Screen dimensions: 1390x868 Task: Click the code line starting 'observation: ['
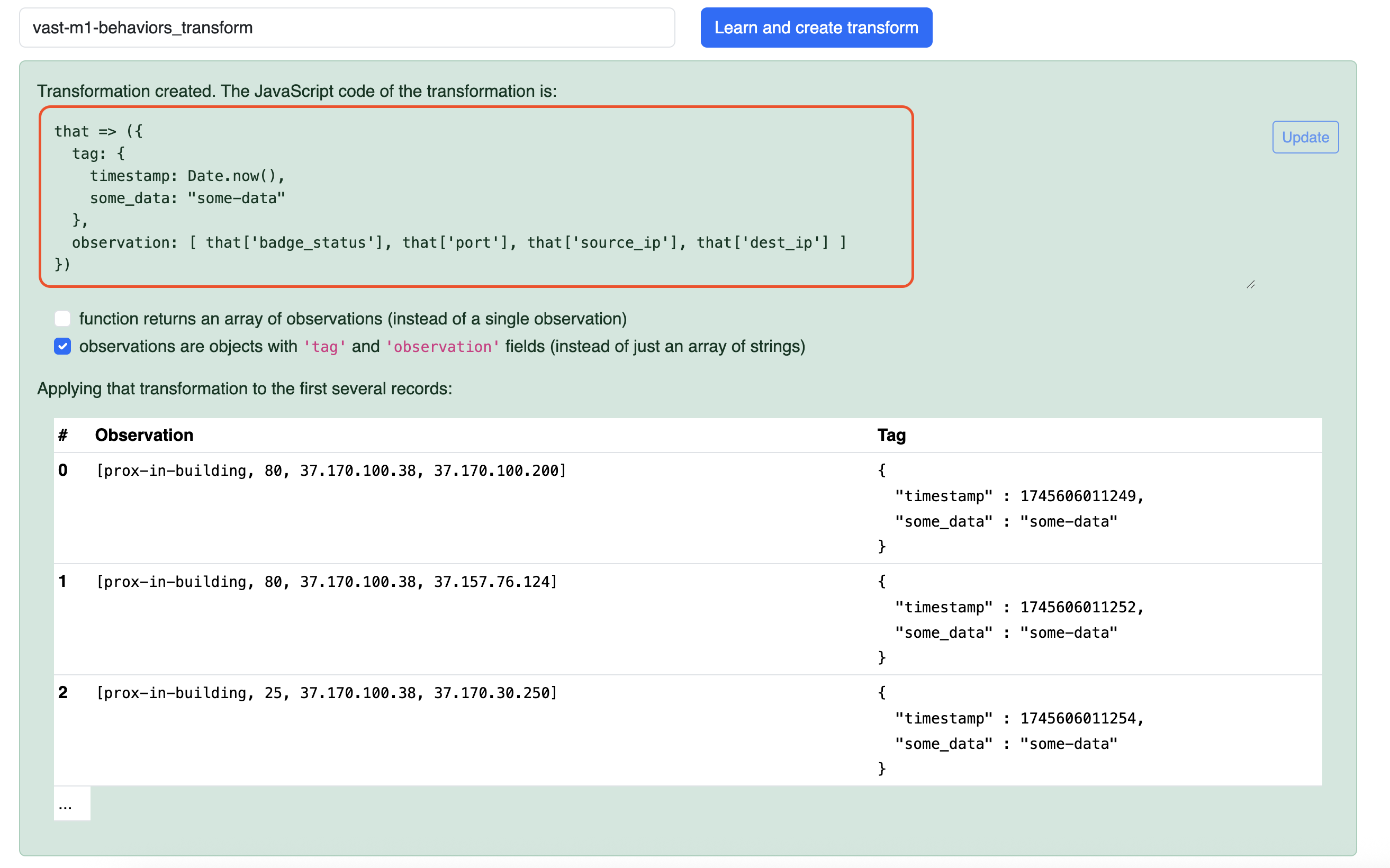click(x=459, y=242)
